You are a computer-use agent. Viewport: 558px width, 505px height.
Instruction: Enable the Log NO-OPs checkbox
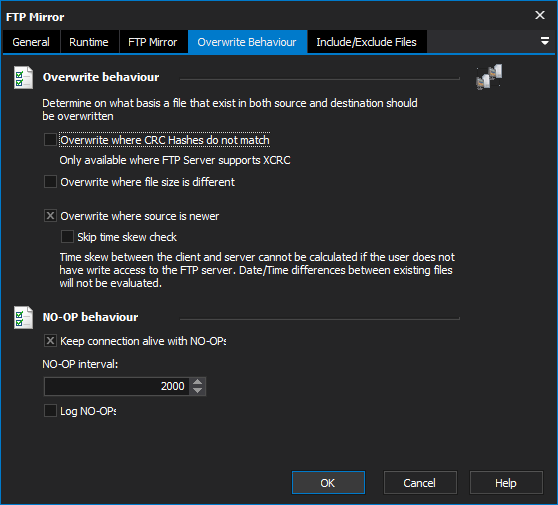pos(50,411)
